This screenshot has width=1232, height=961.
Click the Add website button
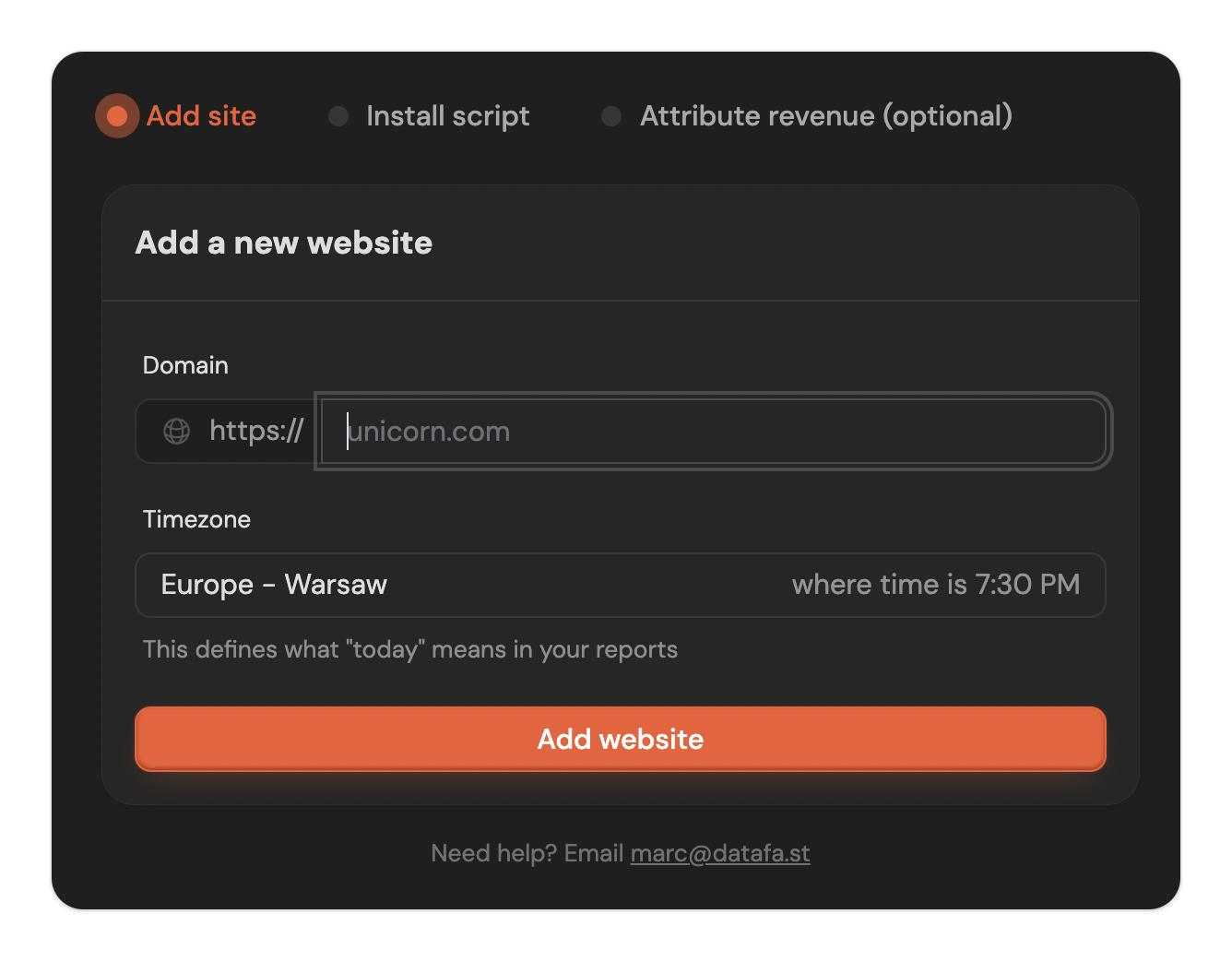[x=621, y=739]
